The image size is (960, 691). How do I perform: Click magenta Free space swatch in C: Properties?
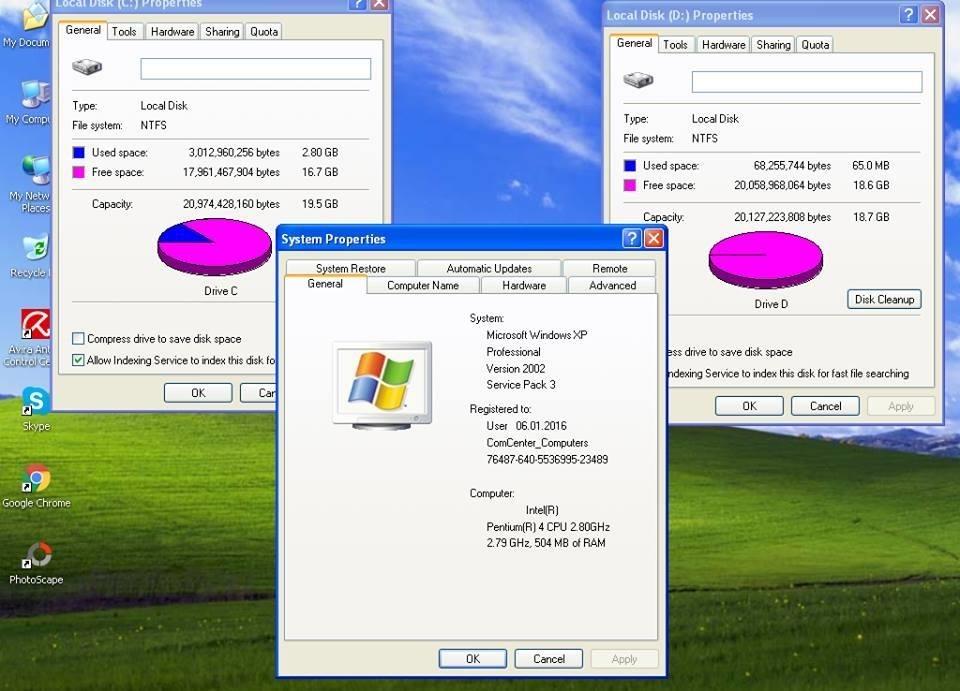coord(78,172)
